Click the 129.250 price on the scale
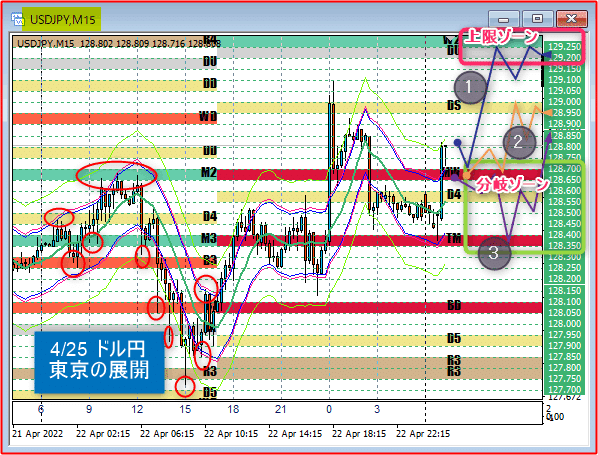This screenshot has width=598, height=455. (565, 47)
